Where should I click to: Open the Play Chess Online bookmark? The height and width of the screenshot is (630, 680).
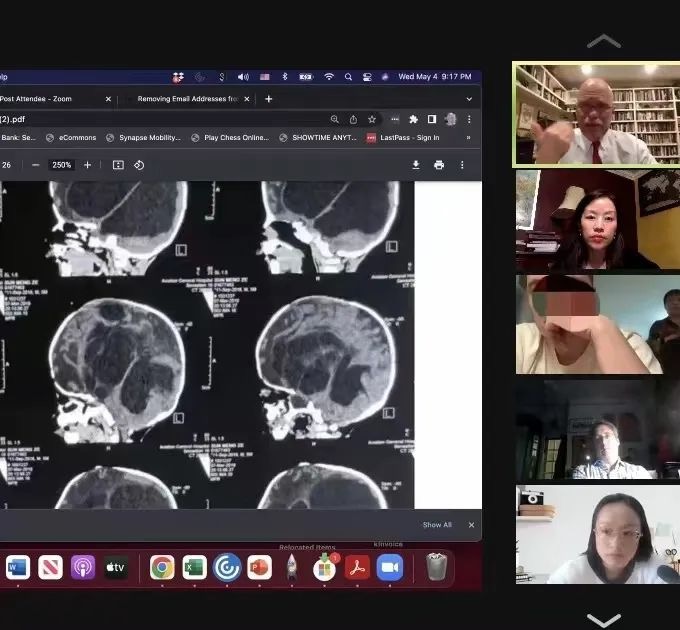230,138
